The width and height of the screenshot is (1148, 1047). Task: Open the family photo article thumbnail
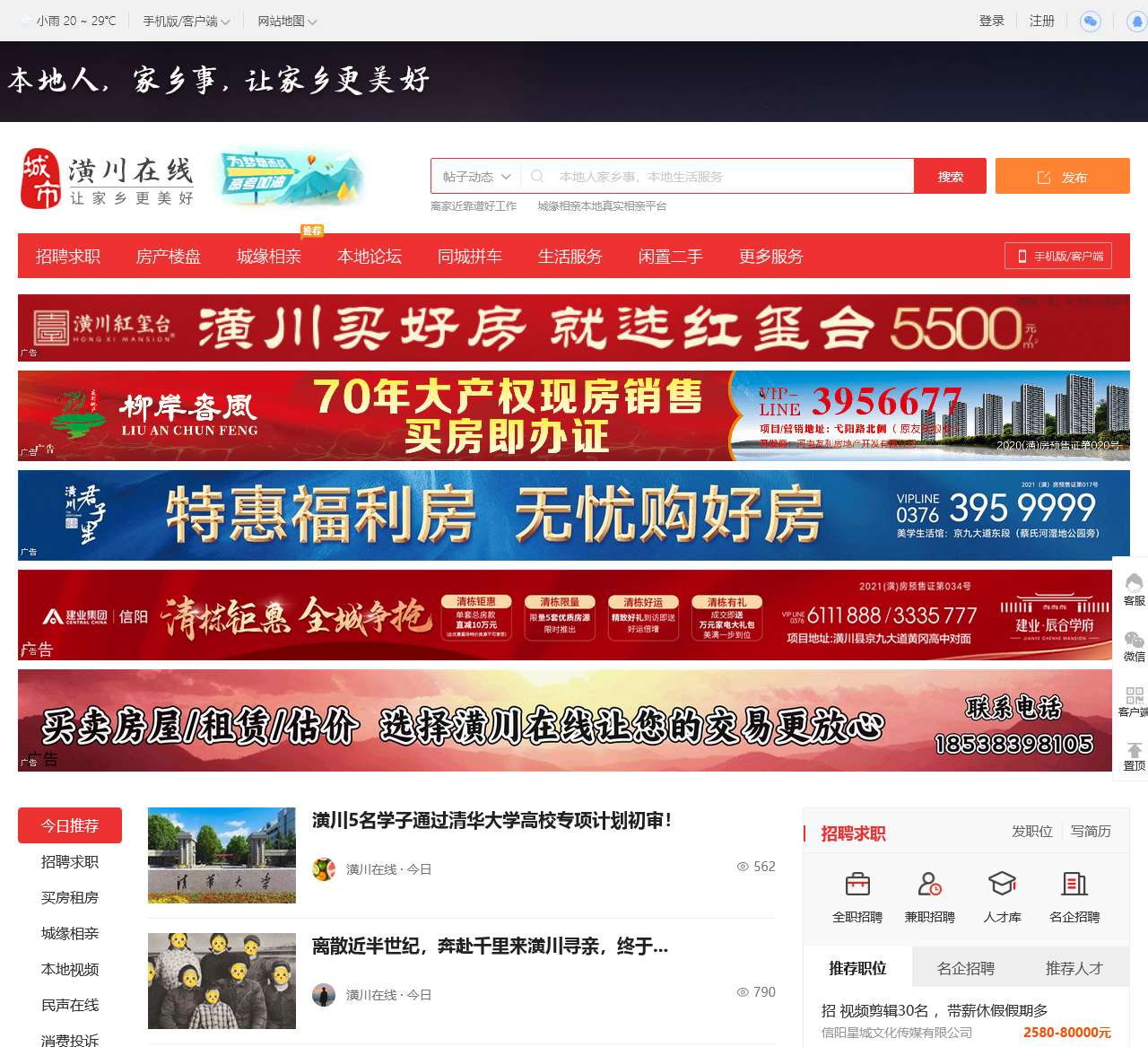tap(222, 981)
